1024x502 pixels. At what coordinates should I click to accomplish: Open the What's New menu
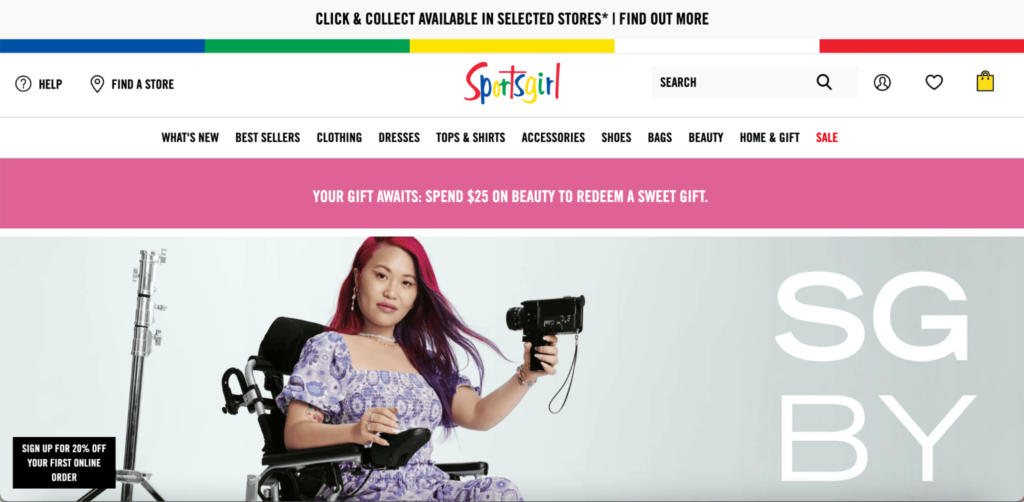[x=190, y=138]
